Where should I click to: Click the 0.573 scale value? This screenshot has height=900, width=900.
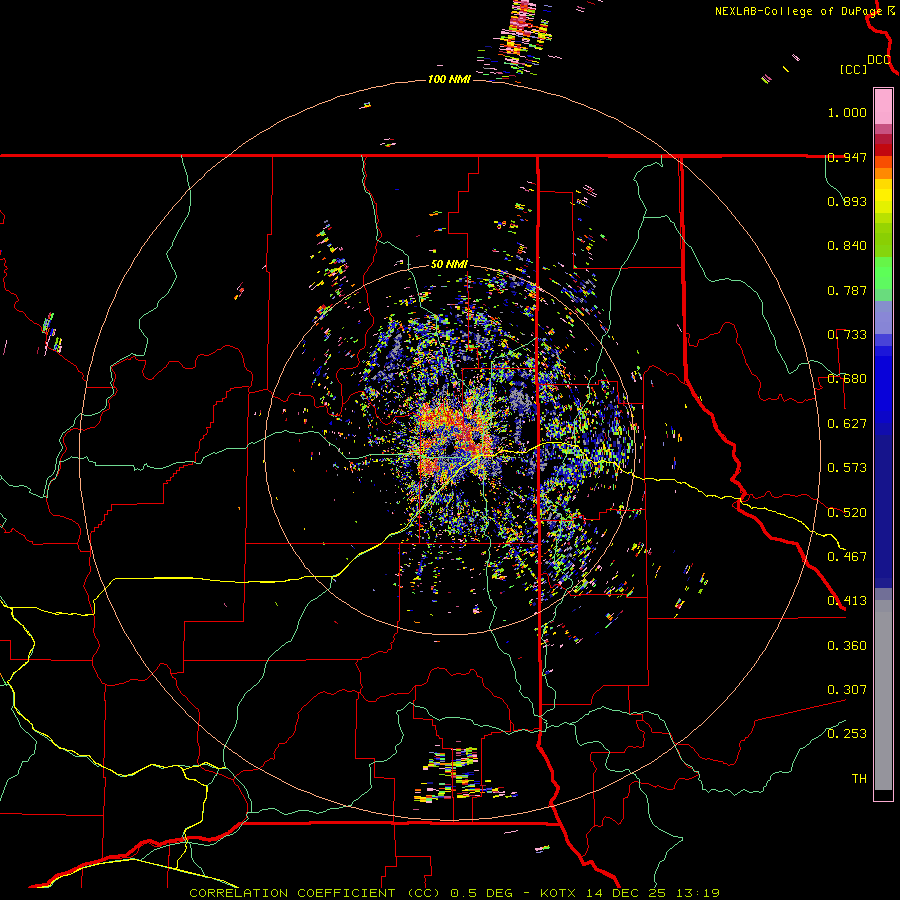[847, 468]
